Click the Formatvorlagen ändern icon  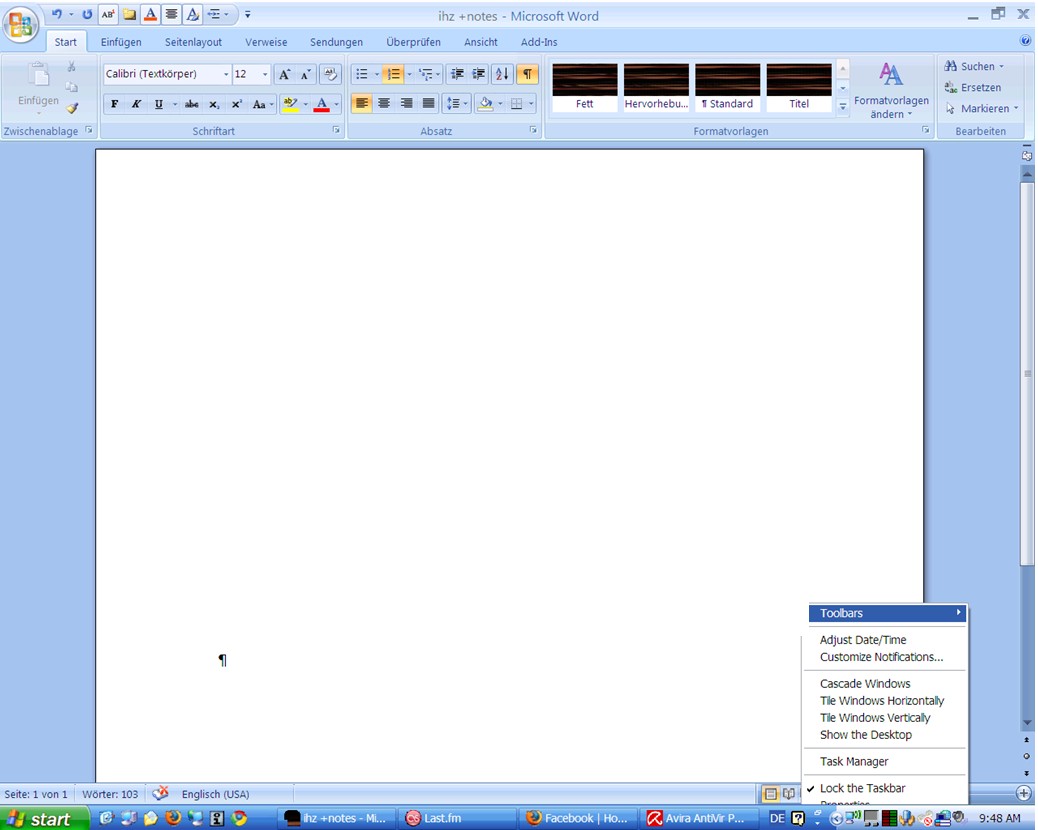891,90
